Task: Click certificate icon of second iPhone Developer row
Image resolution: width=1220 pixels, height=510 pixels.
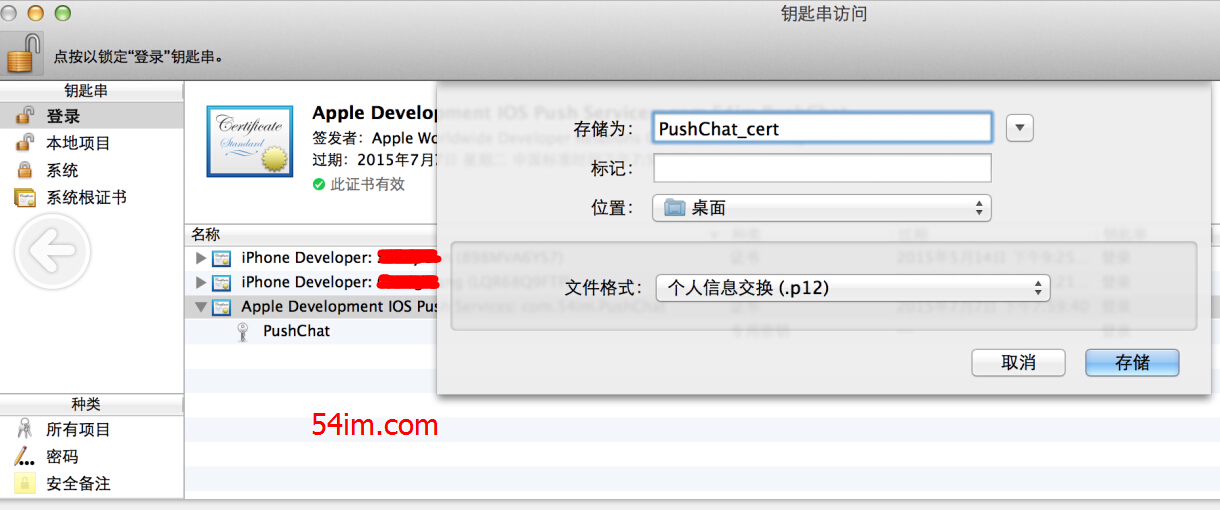Action: click(x=222, y=282)
